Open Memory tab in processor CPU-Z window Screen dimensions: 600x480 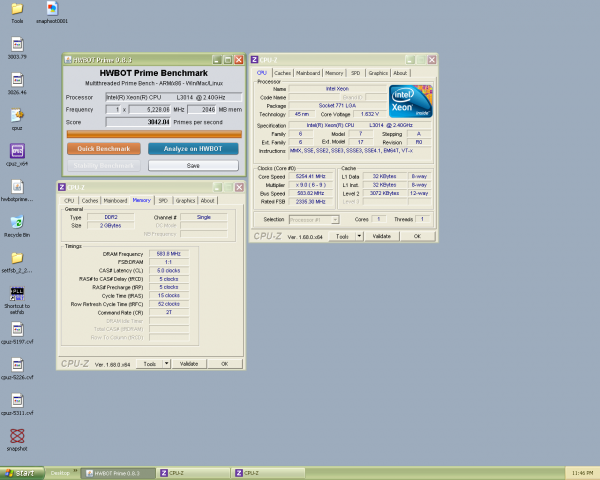[x=334, y=73]
